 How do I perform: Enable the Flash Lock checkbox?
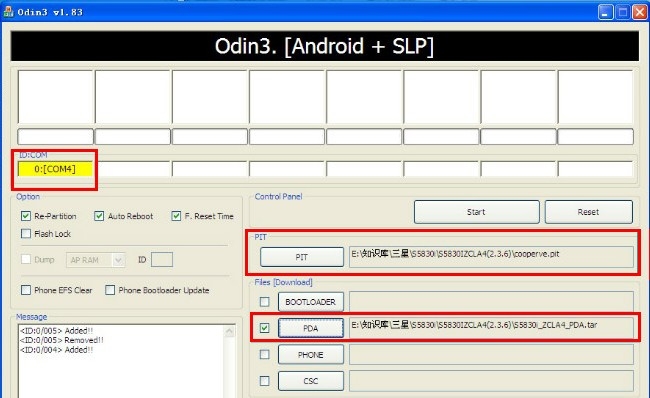26,233
